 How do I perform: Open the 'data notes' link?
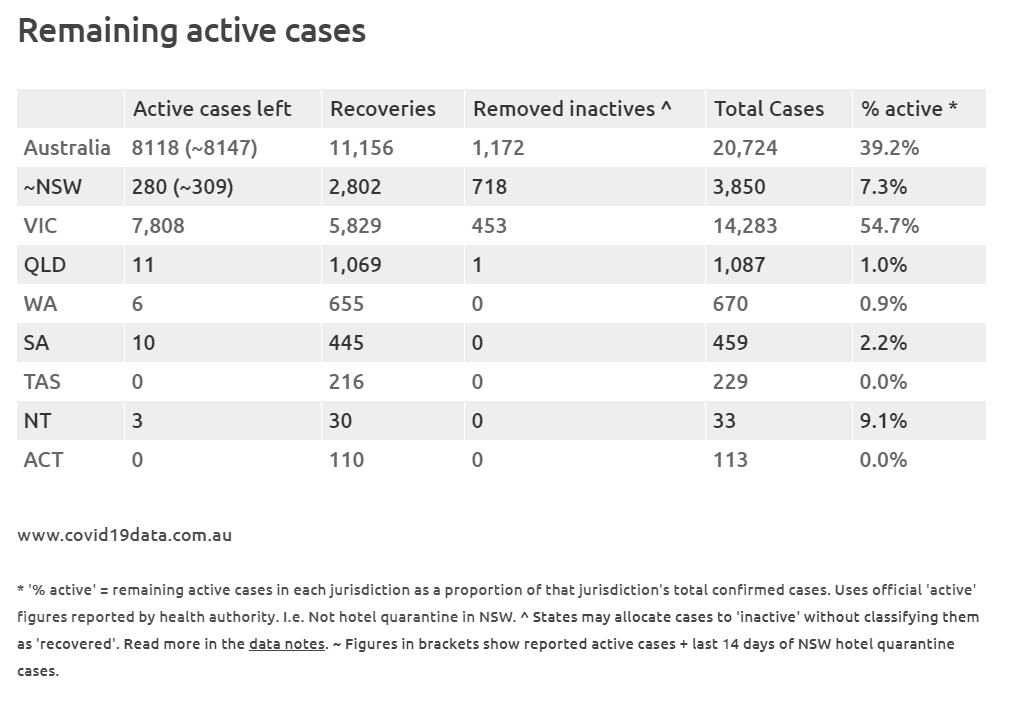pyautogui.click(x=287, y=644)
